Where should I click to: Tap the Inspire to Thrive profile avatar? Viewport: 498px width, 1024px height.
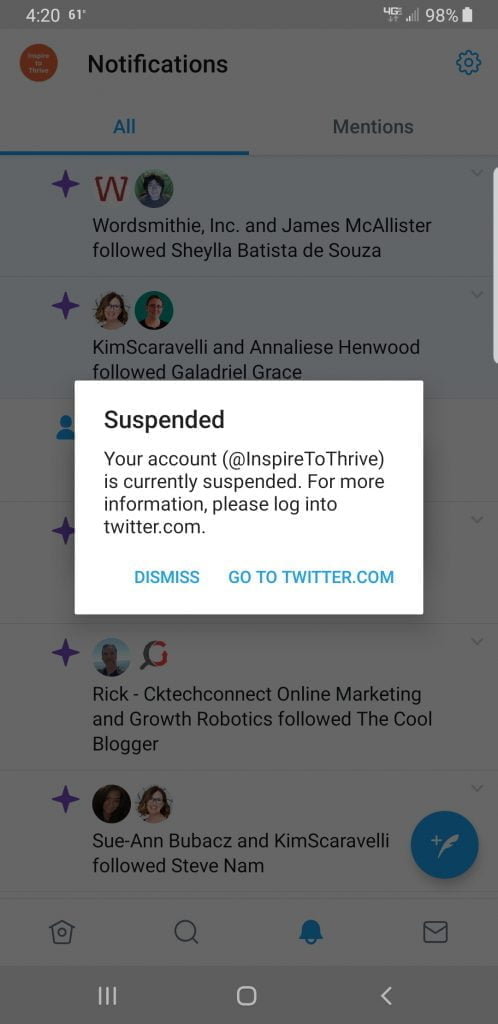[39, 63]
